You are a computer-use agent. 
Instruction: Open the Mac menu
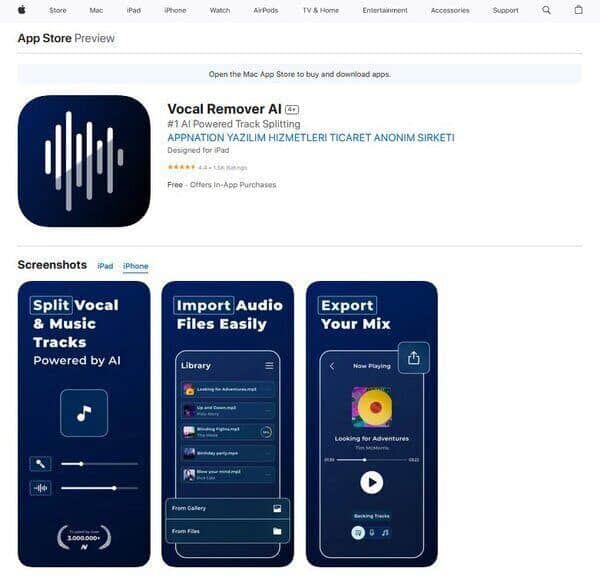pyautogui.click(x=96, y=10)
